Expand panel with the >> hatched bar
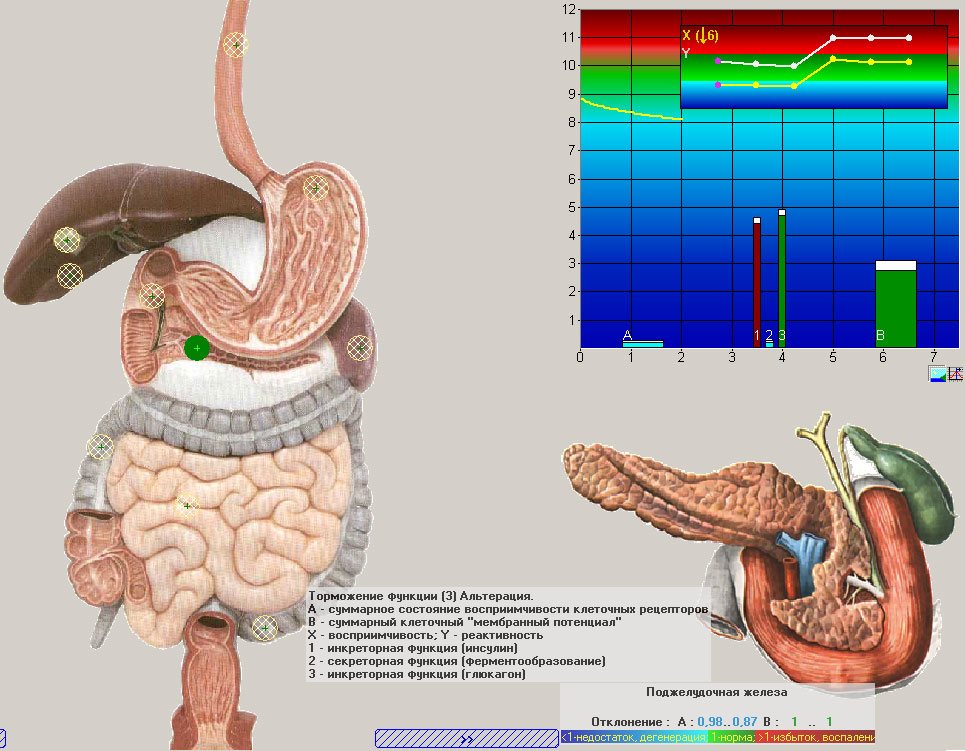Screen dimensions: 965x751 pyautogui.click(x=466, y=739)
